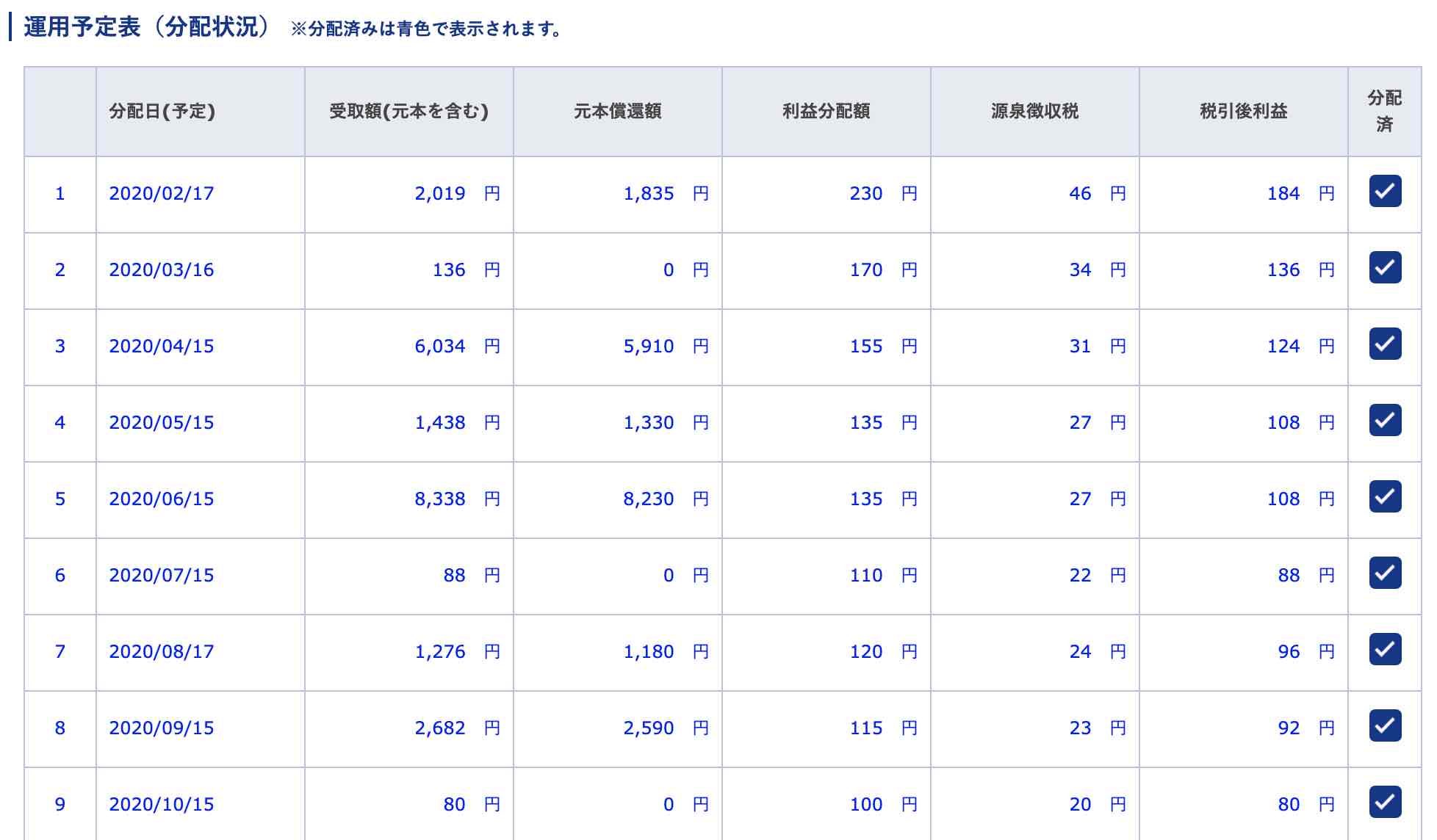The width and height of the screenshot is (1437, 840).
Task: Click the principal repayment 1,330 円
Action: point(666,422)
